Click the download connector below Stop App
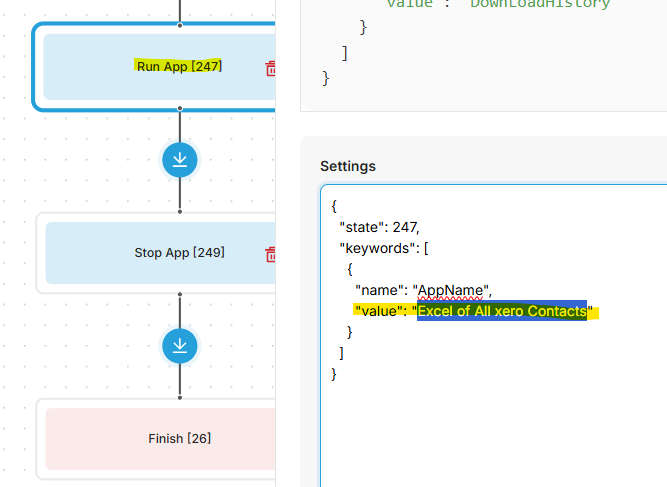The width and height of the screenshot is (667, 487). click(x=180, y=346)
